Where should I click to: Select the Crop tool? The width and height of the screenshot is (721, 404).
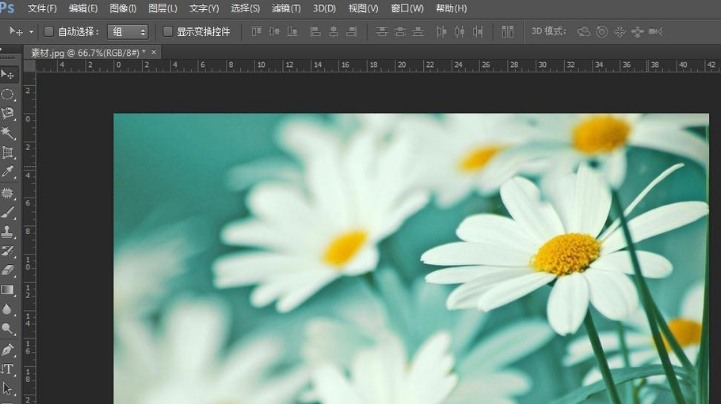8,153
